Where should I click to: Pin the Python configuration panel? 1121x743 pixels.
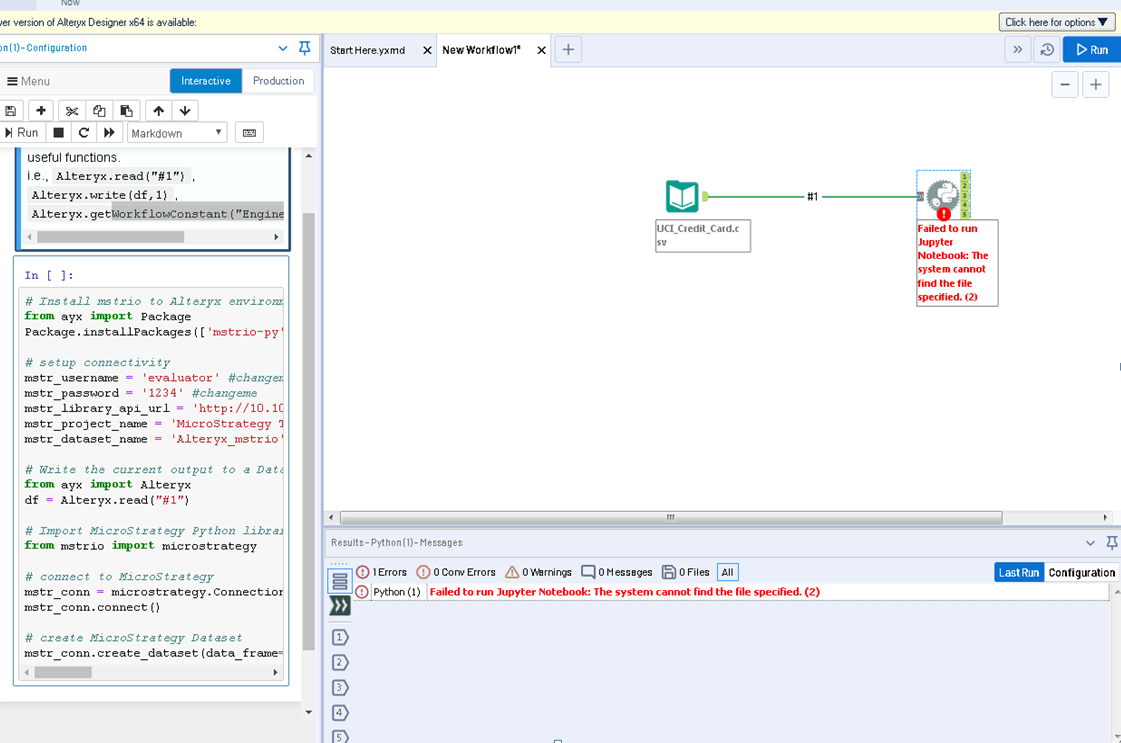[304, 48]
